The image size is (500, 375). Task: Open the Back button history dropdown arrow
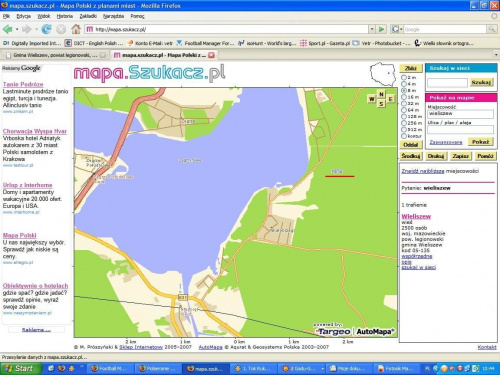pos(17,29)
